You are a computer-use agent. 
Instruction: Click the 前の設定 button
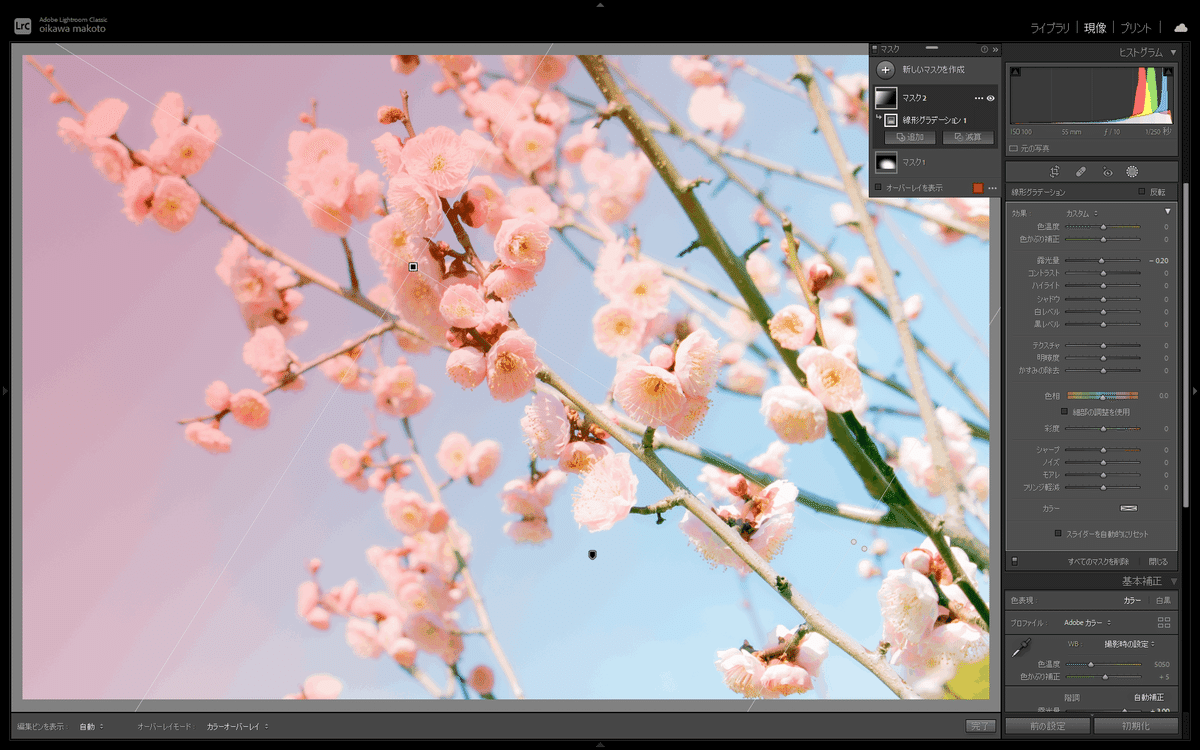click(1047, 726)
